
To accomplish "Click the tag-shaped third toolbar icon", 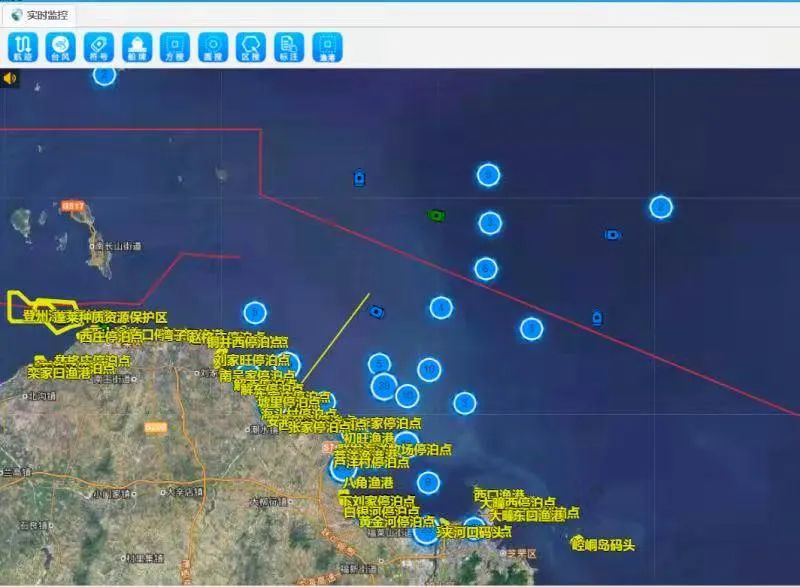I will click(99, 47).
